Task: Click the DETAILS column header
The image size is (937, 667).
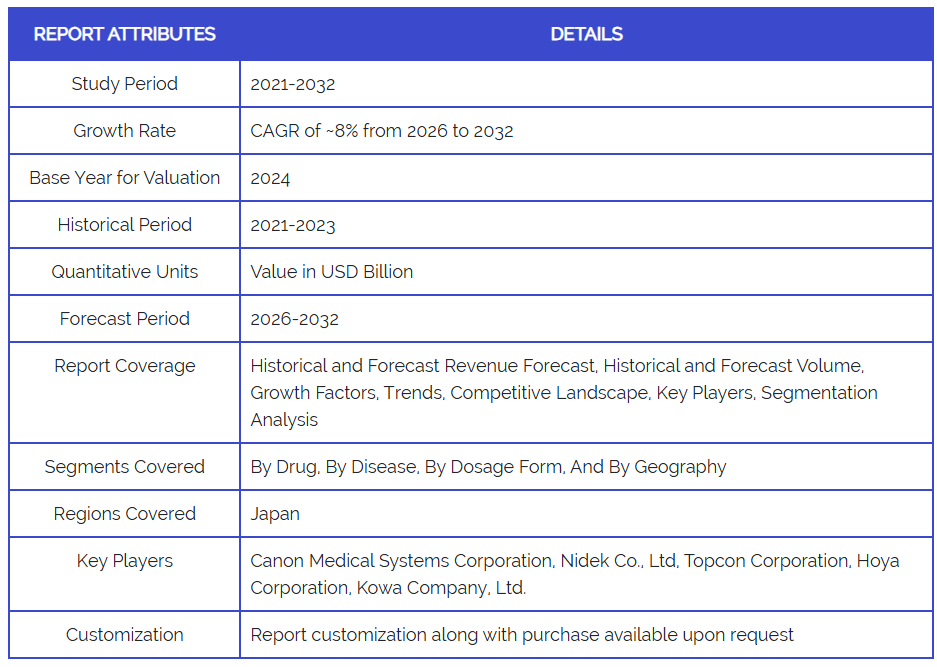Action: (x=586, y=34)
